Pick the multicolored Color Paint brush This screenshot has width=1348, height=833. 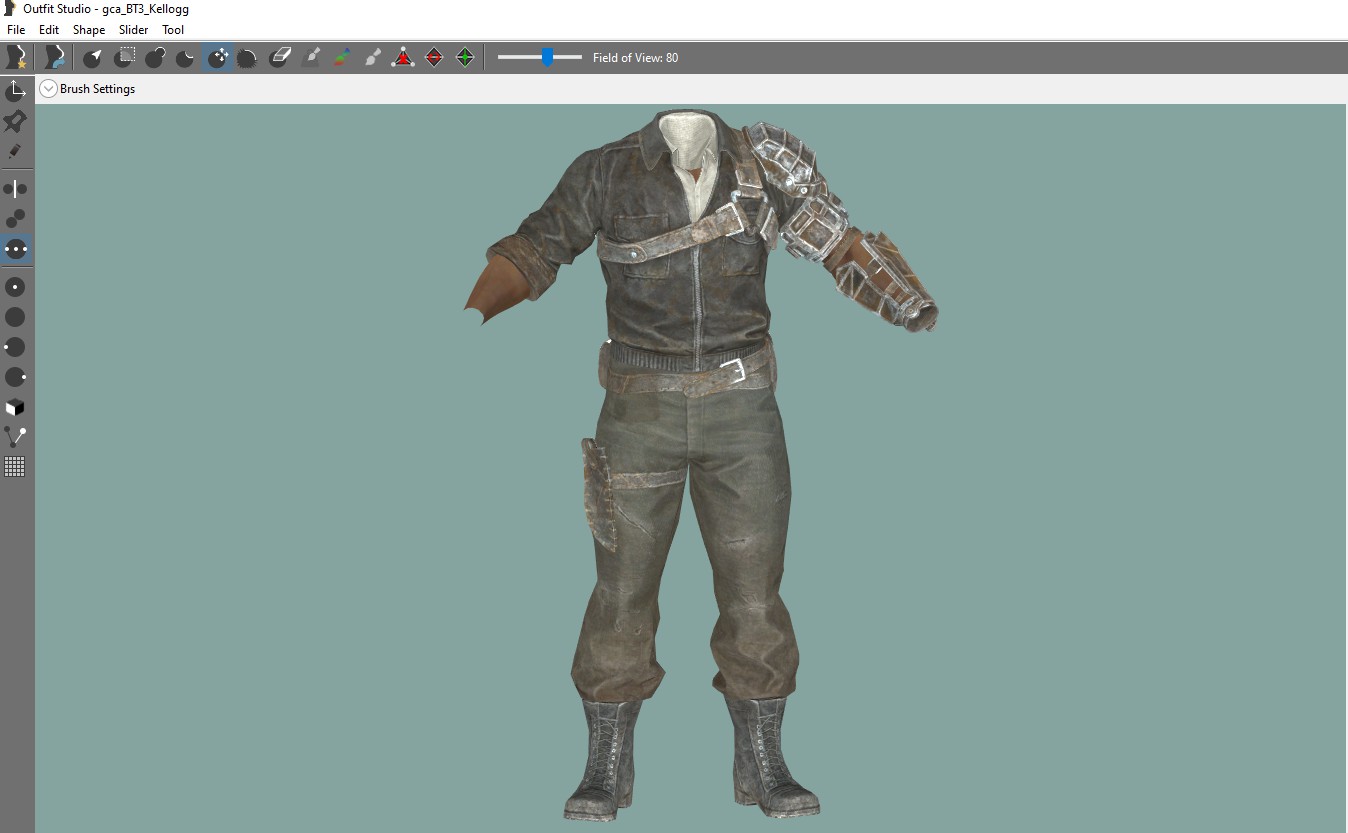(x=342, y=57)
